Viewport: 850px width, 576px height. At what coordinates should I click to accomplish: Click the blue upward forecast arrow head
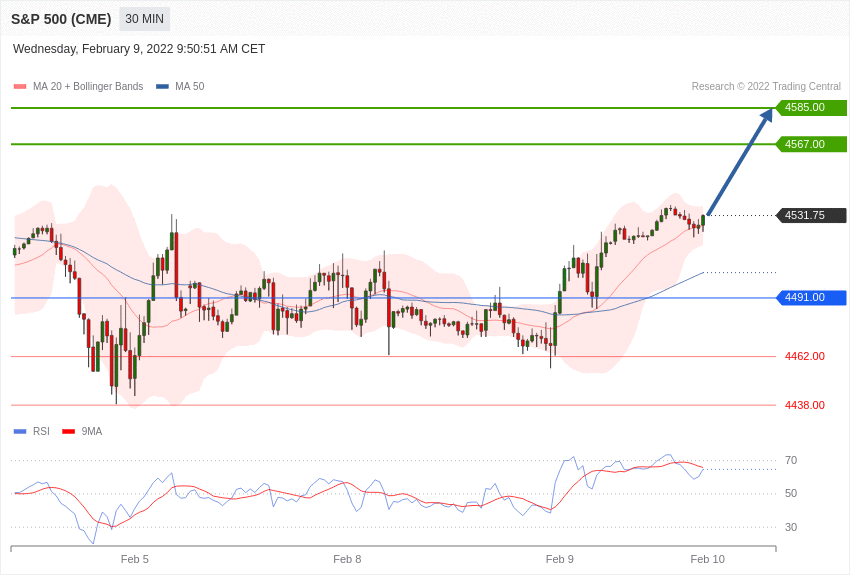tap(766, 116)
